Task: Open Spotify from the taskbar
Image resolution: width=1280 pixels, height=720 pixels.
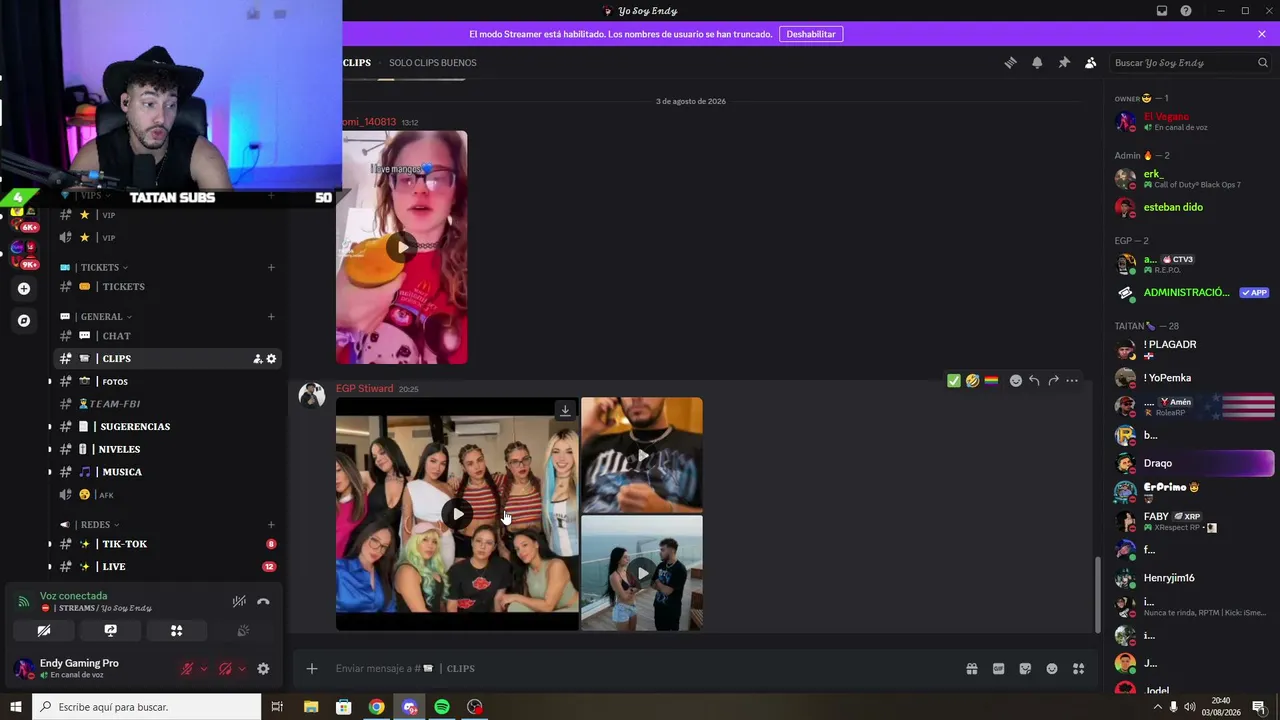Action: tap(442, 707)
